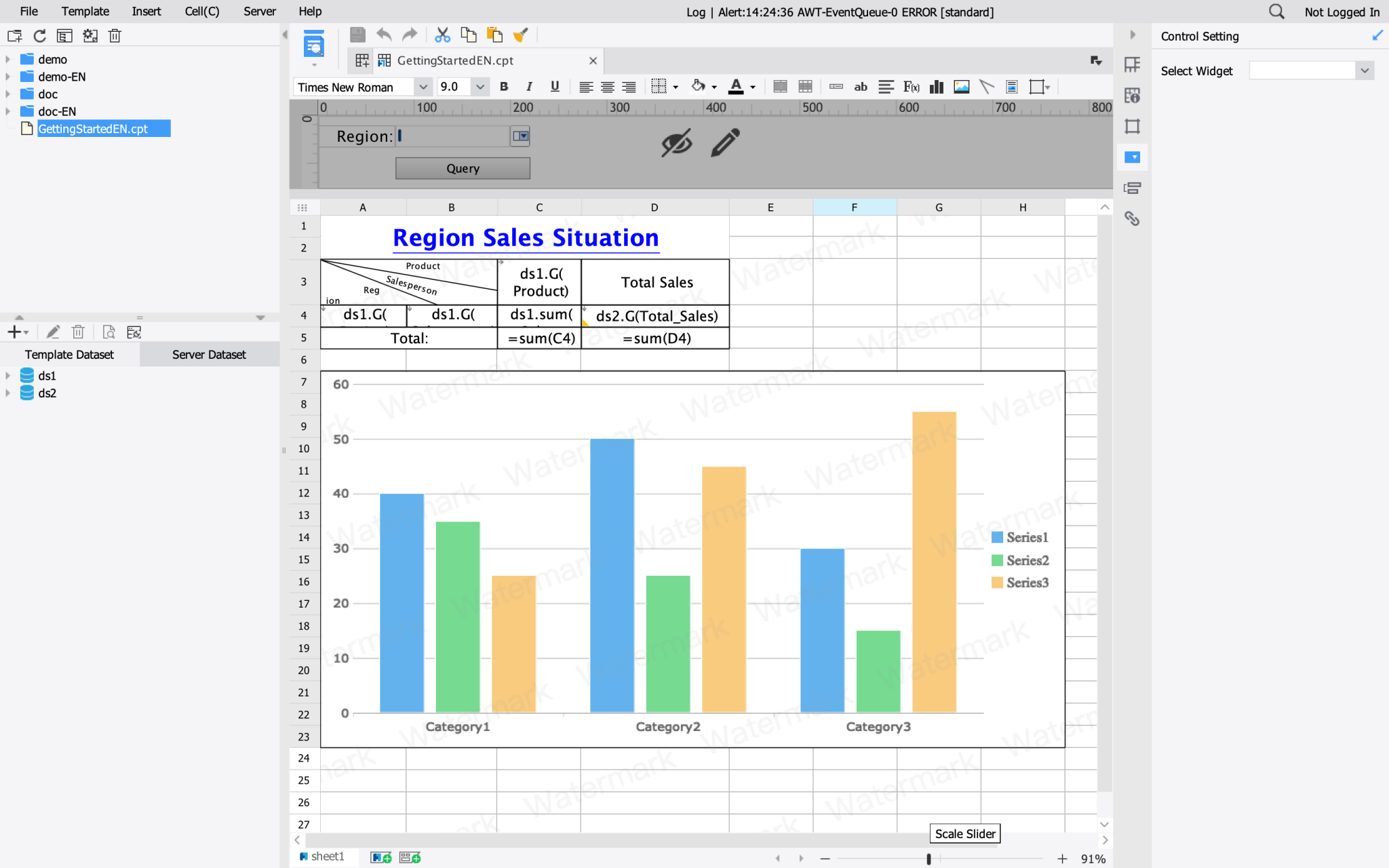Image resolution: width=1389 pixels, height=868 pixels.
Task: Open the Hyperlink panel on the right sidebar
Action: [1133, 218]
